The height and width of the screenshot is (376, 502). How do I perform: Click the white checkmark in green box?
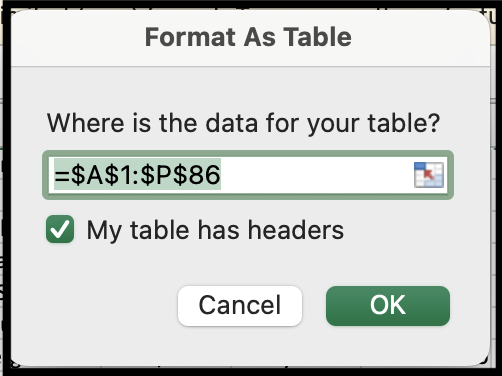(60, 229)
